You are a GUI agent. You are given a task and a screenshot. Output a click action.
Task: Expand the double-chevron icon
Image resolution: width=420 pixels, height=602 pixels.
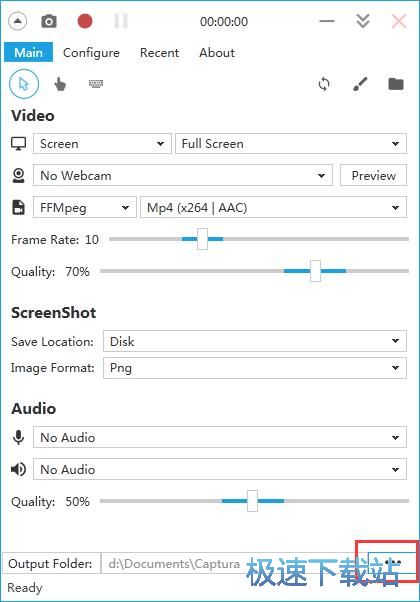tap(363, 21)
